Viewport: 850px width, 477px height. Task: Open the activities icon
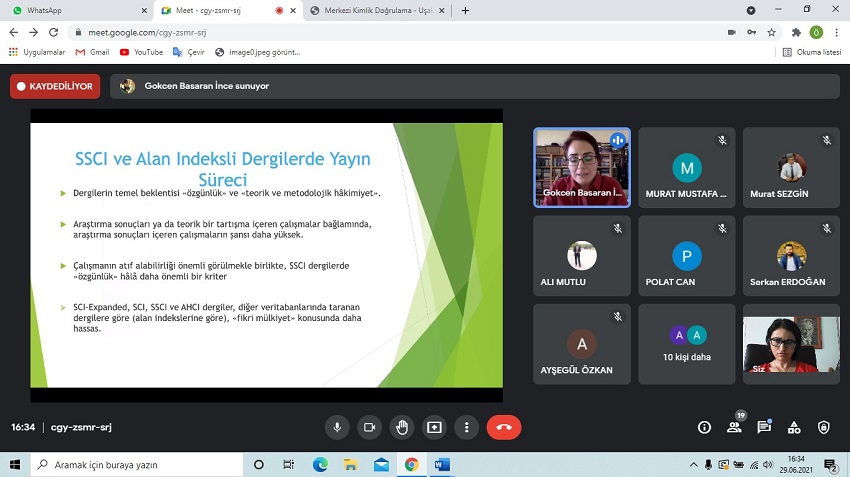click(x=794, y=427)
